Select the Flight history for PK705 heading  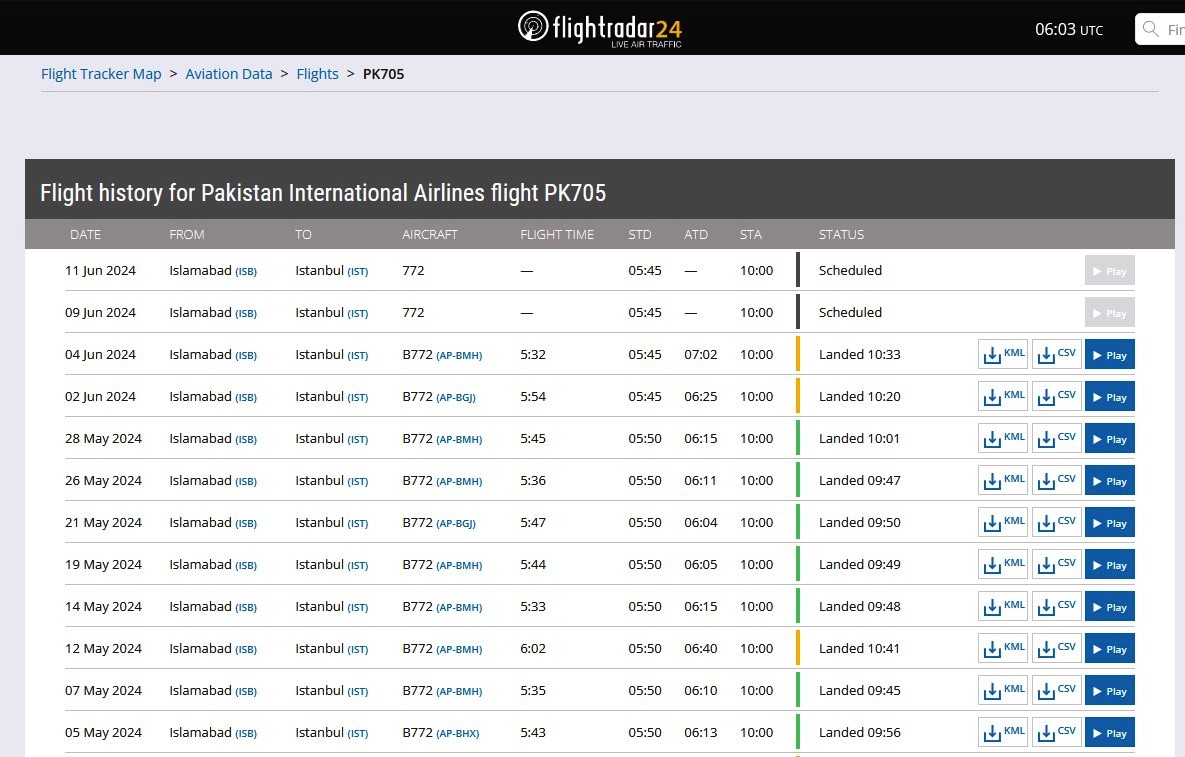pyautogui.click(x=323, y=193)
